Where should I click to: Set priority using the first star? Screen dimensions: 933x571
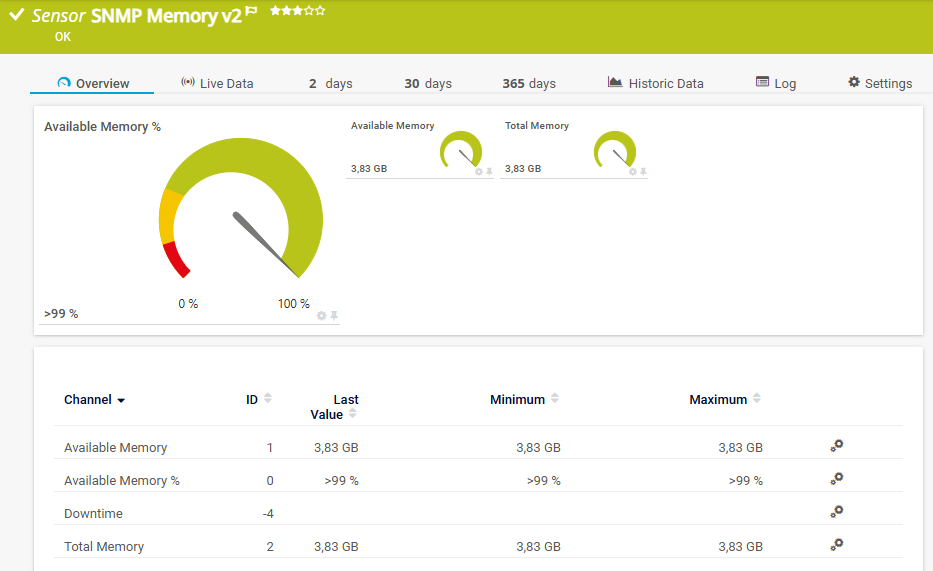[273, 11]
